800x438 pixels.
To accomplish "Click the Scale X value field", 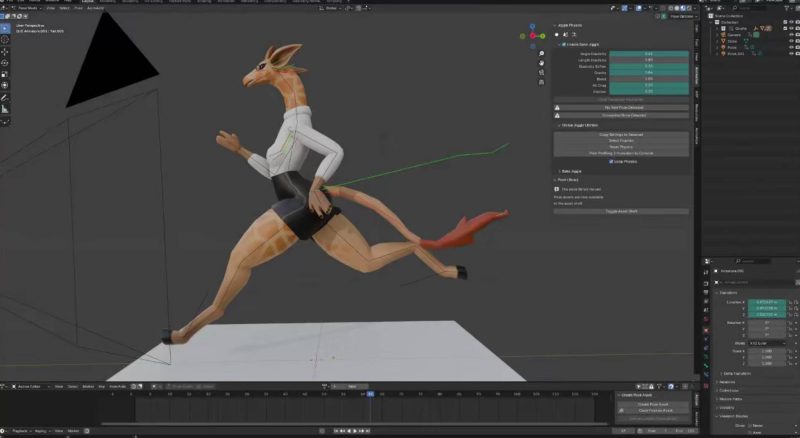I will pyautogui.click(x=767, y=351).
